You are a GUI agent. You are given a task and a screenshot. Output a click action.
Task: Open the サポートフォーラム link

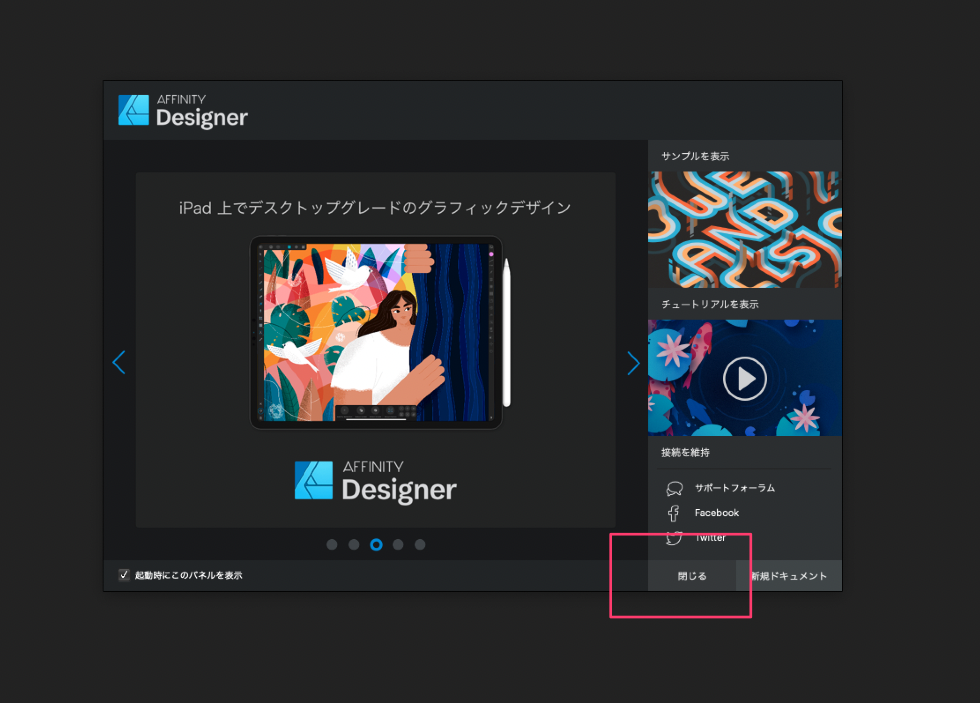point(735,488)
